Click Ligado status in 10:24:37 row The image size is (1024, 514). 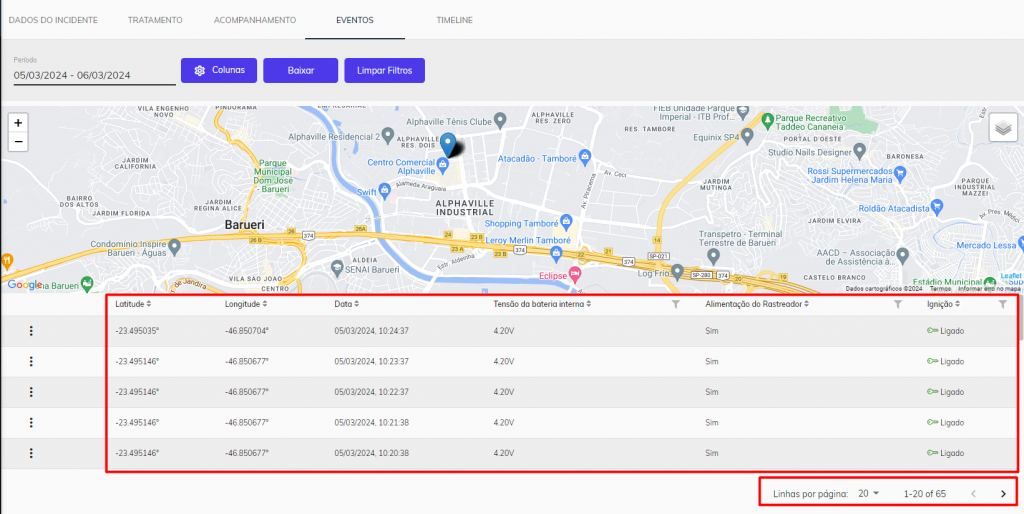pos(945,331)
